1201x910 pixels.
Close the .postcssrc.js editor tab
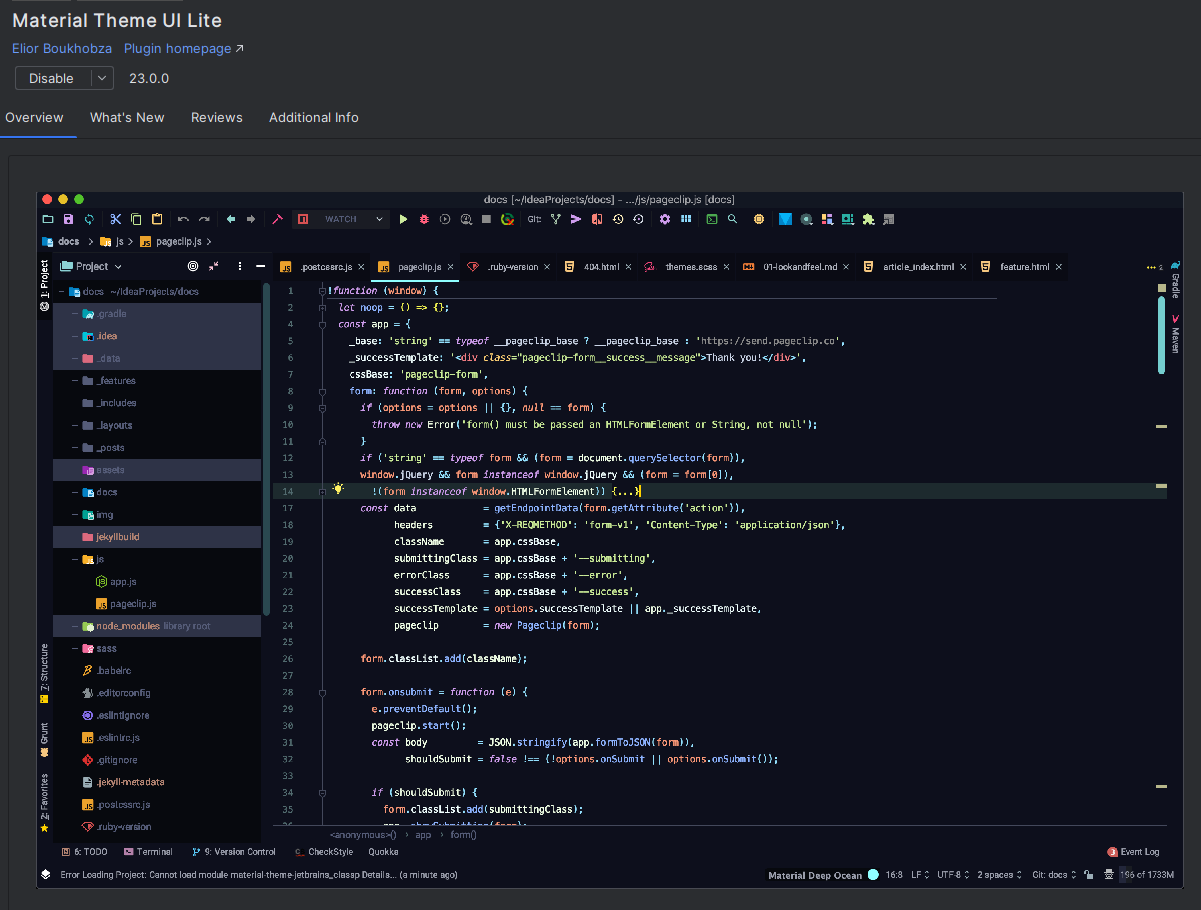click(x=360, y=267)
